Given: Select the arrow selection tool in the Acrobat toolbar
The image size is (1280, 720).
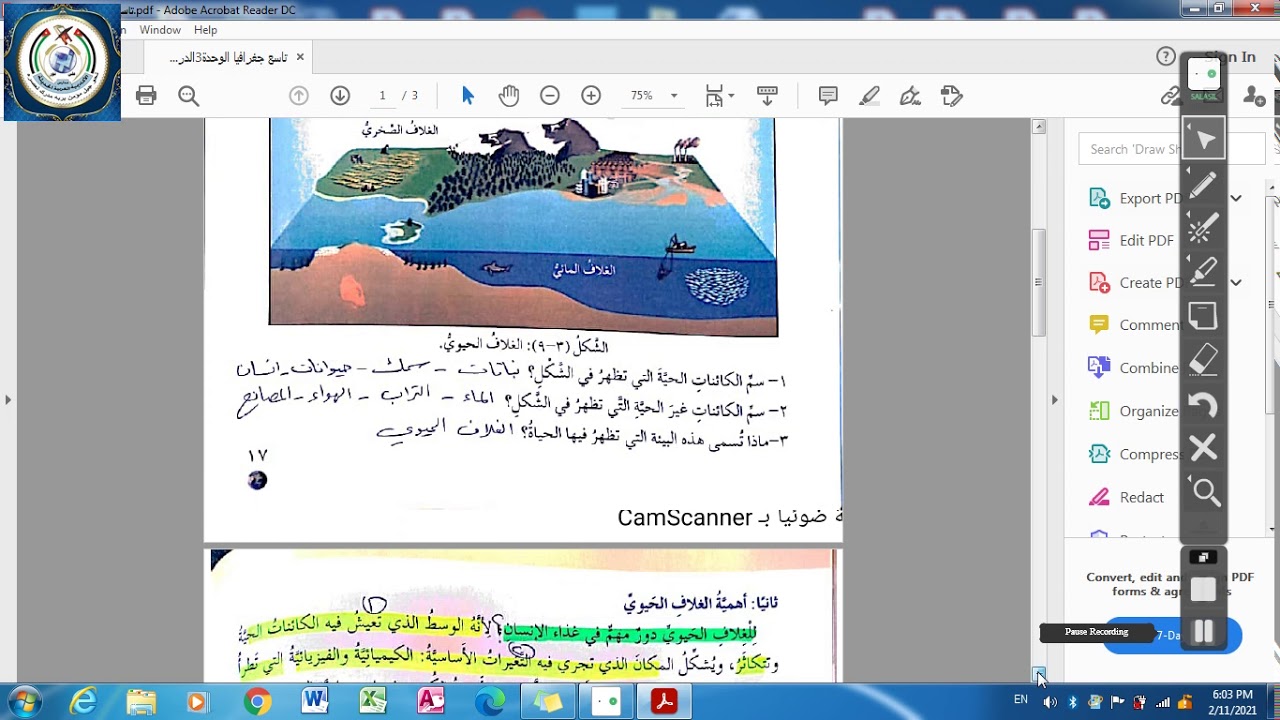Looking at the screenshot, I should pyautogui.click(x=468, y=96).
